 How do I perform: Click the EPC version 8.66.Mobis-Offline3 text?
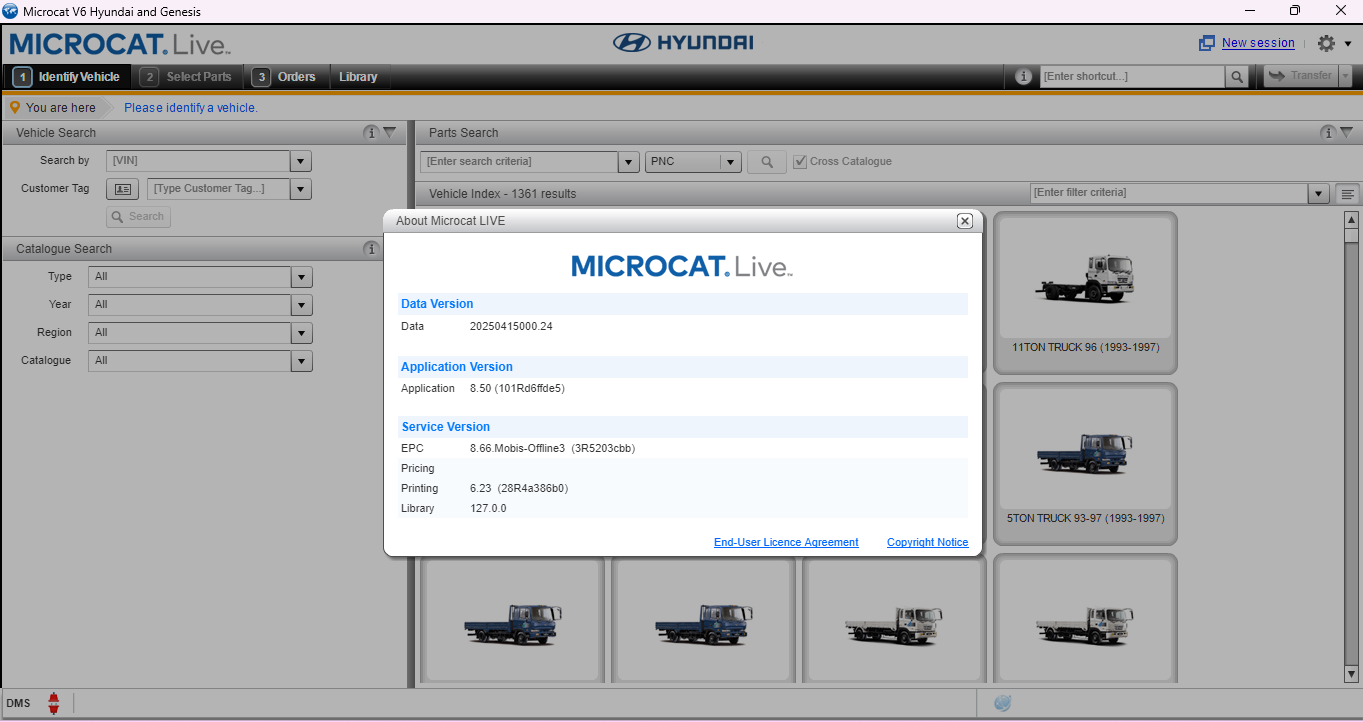click(552, 448)
